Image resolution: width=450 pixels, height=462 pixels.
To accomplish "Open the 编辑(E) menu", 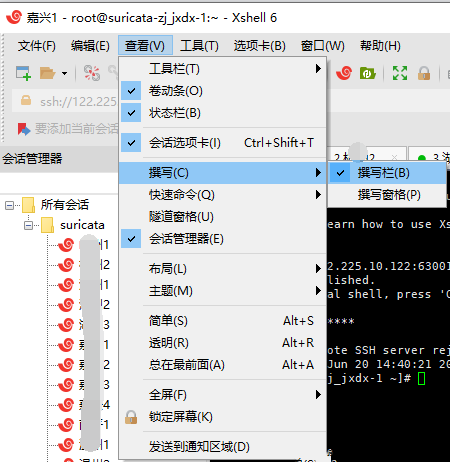I will point(90,46).
